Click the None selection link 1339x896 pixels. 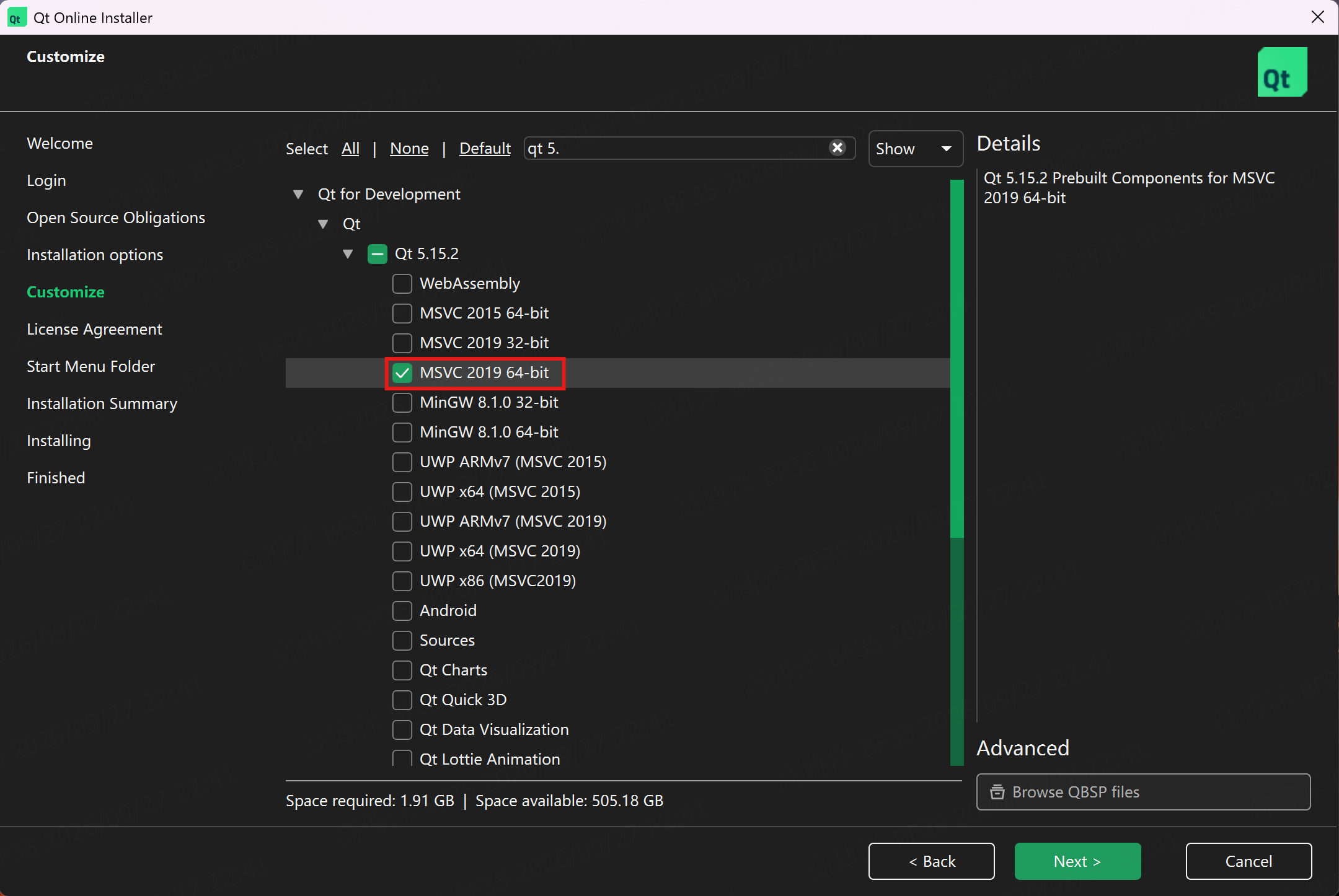point(409,149)
